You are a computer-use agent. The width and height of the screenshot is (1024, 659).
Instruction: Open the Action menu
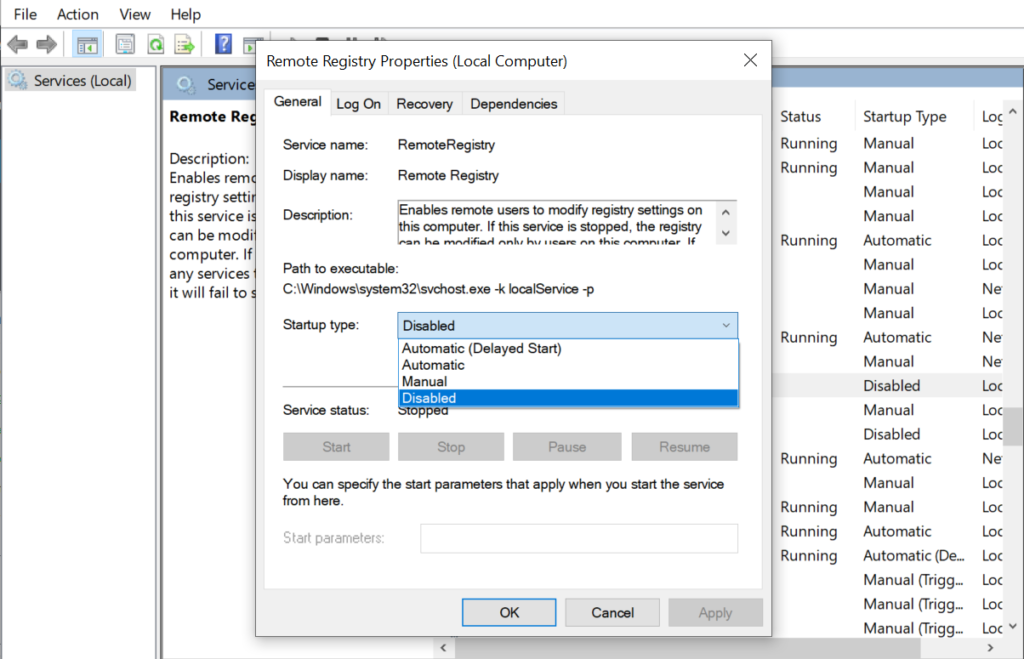pyautogui.click(x=77, y=13)
